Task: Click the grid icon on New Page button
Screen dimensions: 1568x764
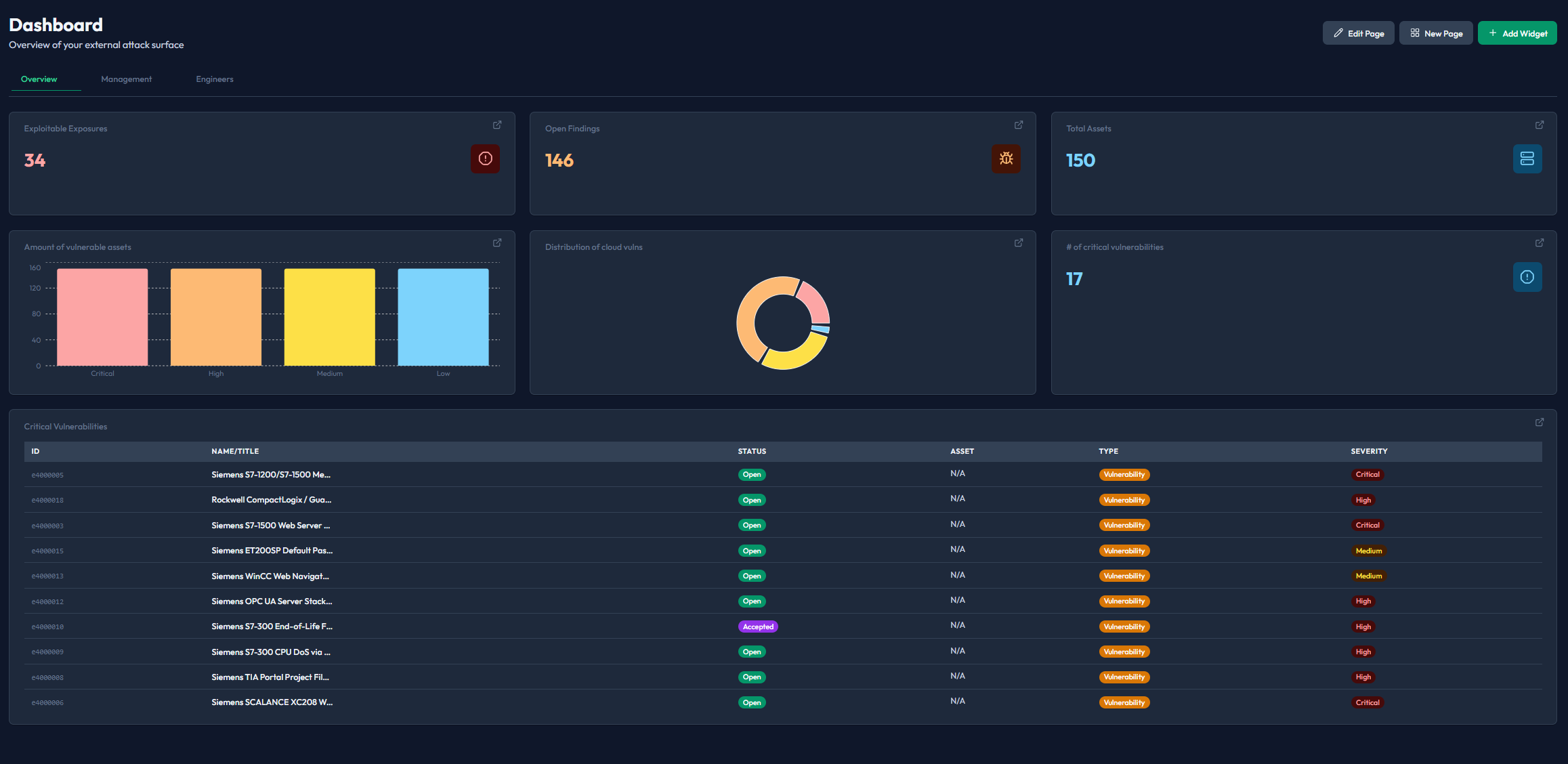Action: [1414, 33]
